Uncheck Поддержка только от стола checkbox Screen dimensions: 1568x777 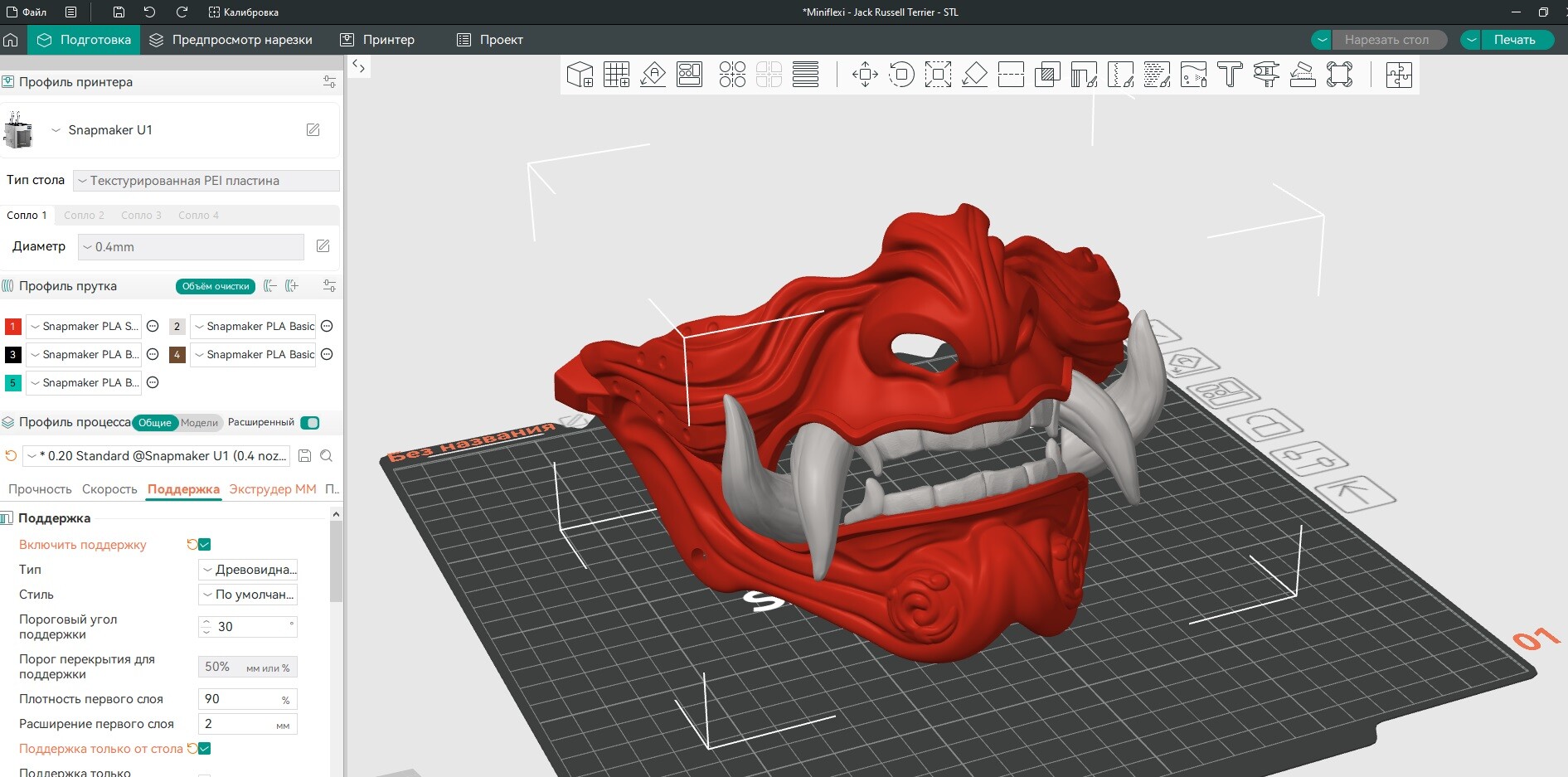(205, 749)
